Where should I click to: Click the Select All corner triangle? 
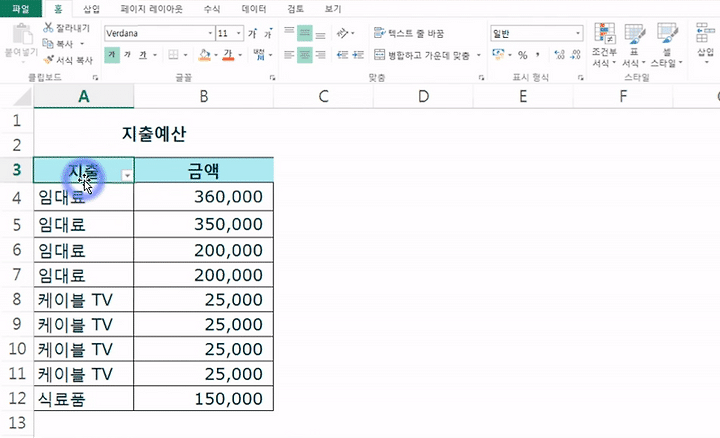[x=21, y=97]
